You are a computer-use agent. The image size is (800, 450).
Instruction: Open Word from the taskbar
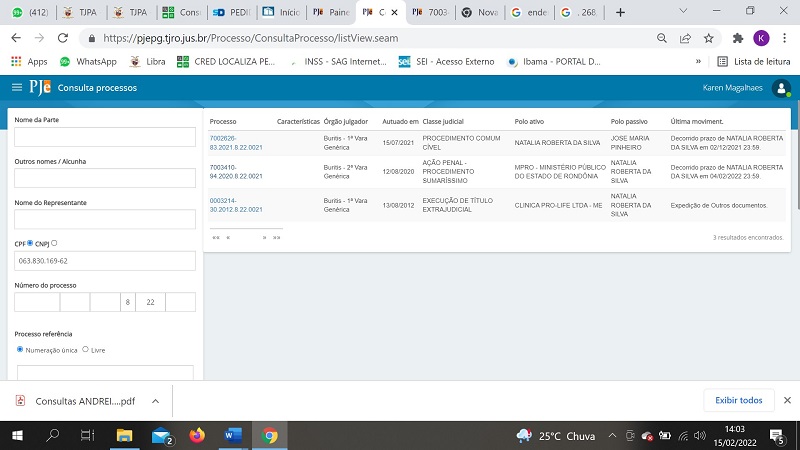coord(233,436)
